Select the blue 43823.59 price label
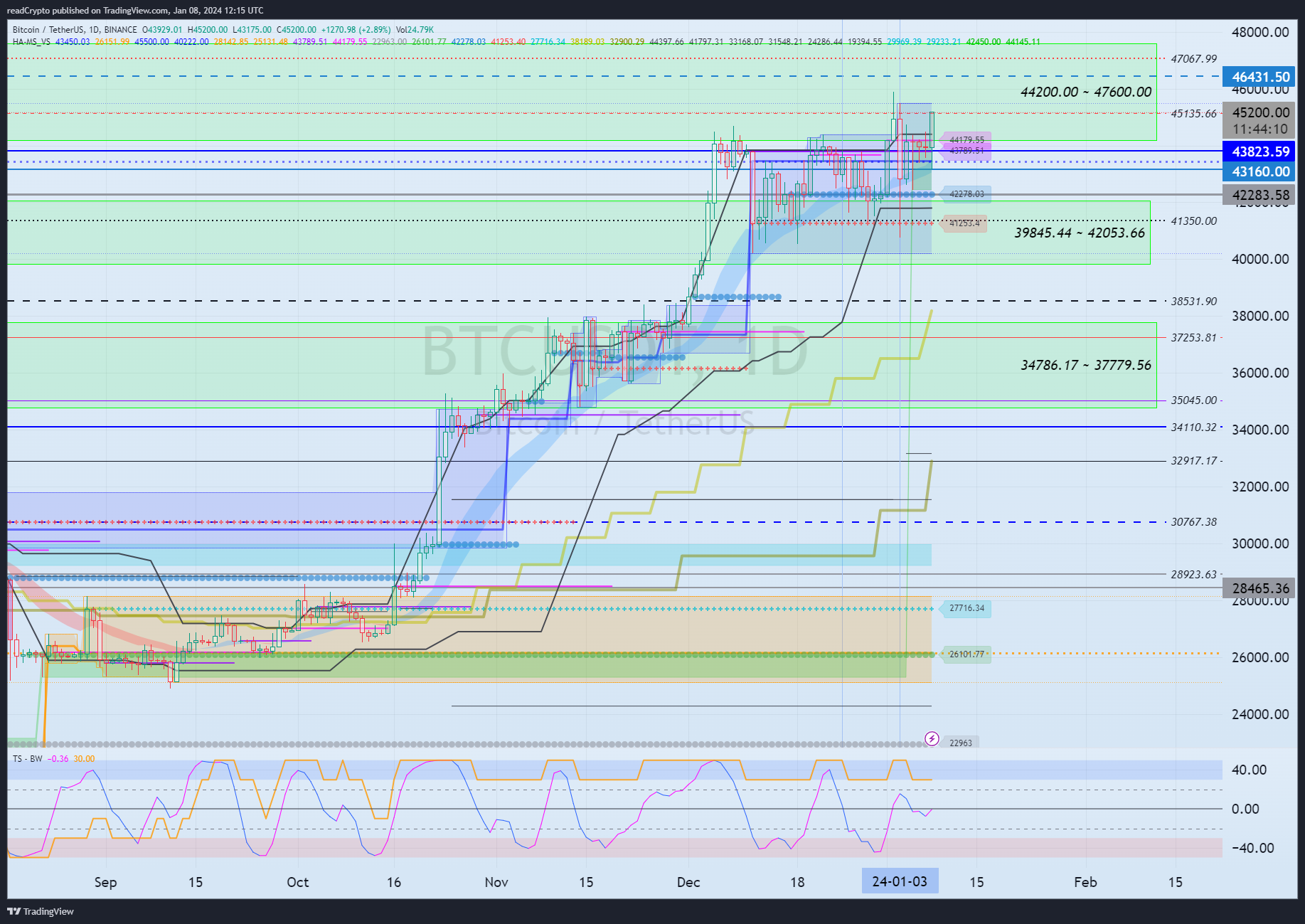The height and width of the screenshot is (924, 1305). point(1260,152)
